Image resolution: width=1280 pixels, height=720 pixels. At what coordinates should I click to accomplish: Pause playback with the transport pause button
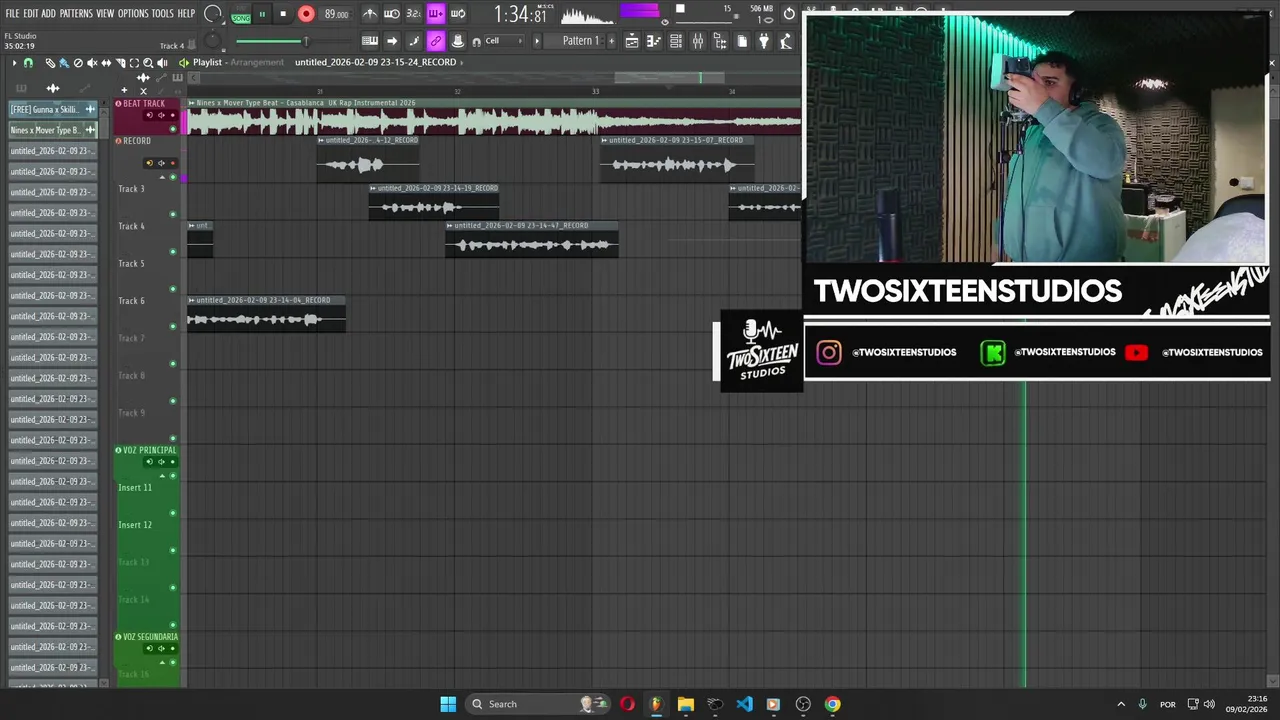(x=262, y=14)
